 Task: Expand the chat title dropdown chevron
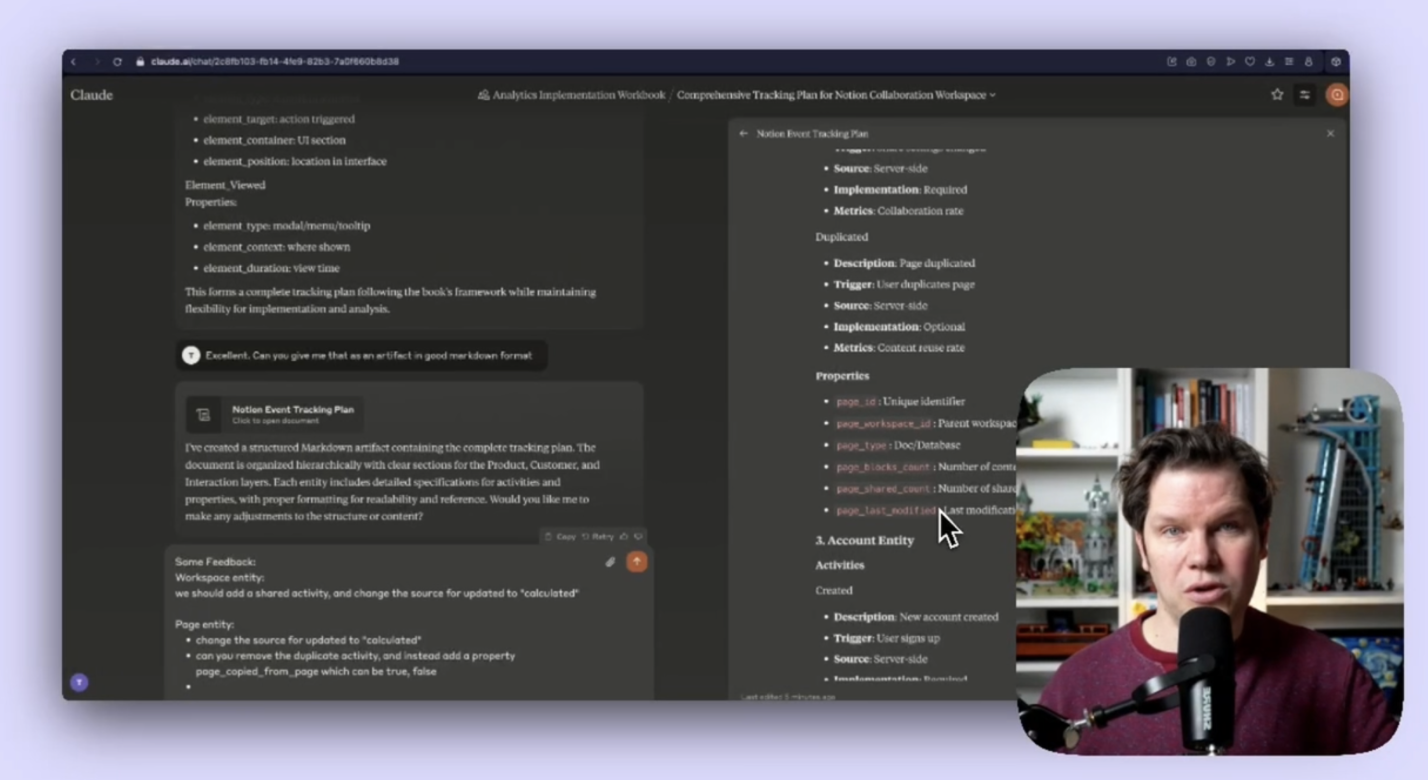[x=992, y=96]
